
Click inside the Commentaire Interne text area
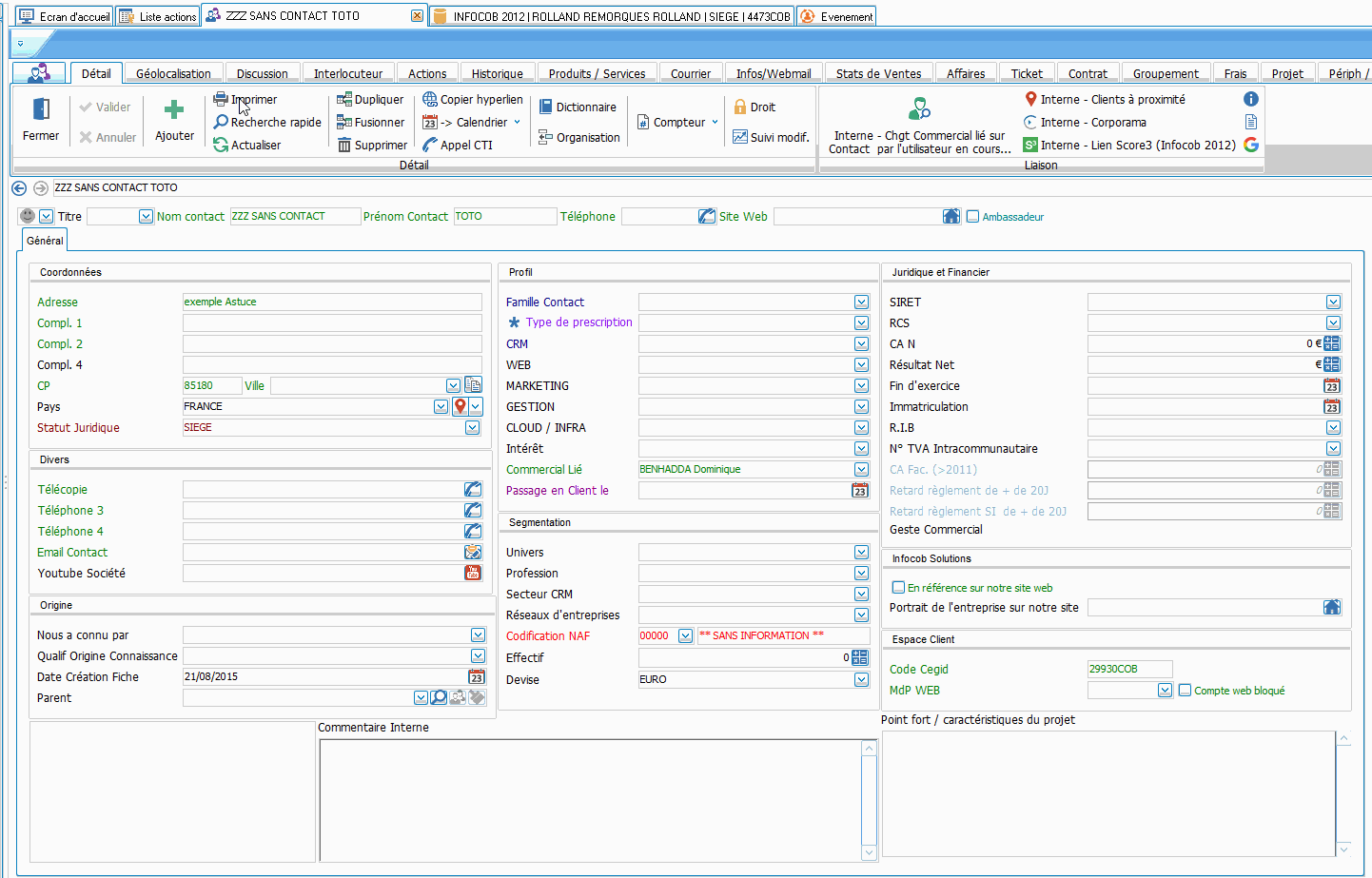pyautogui.click(x=590, y=799)
